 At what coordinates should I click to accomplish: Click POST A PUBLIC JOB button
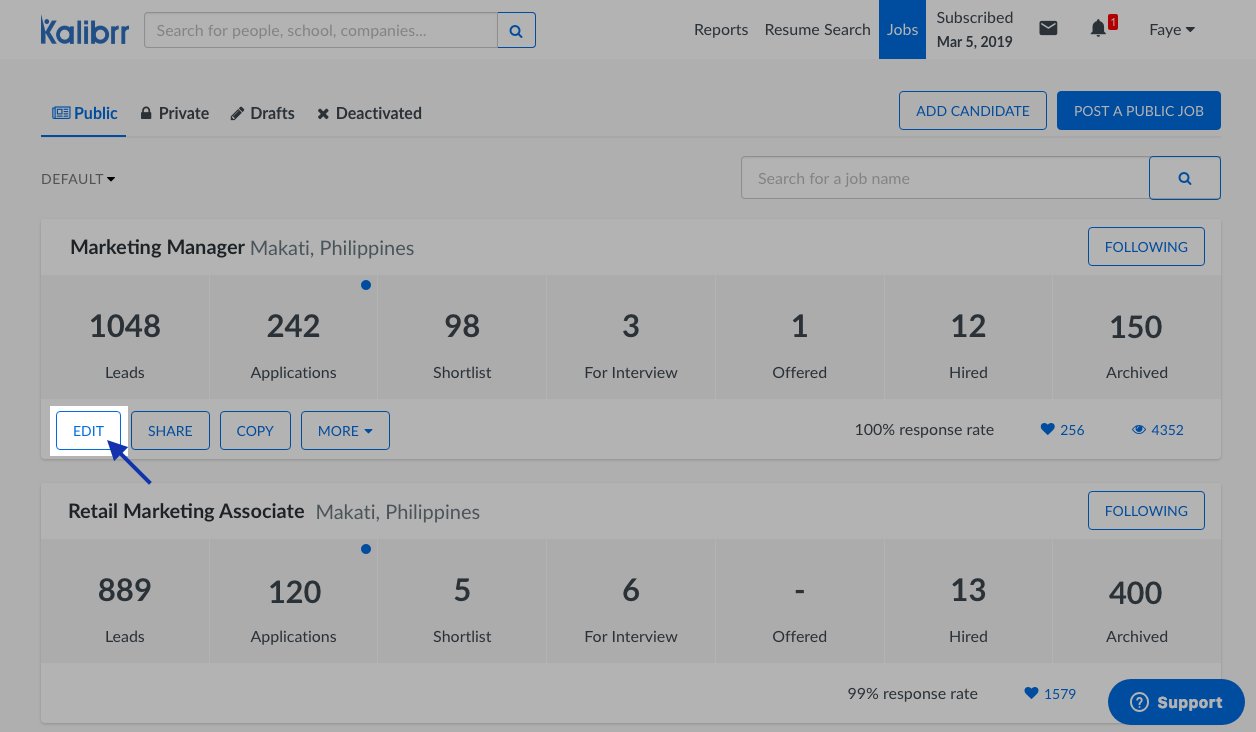coord(1138,111)
